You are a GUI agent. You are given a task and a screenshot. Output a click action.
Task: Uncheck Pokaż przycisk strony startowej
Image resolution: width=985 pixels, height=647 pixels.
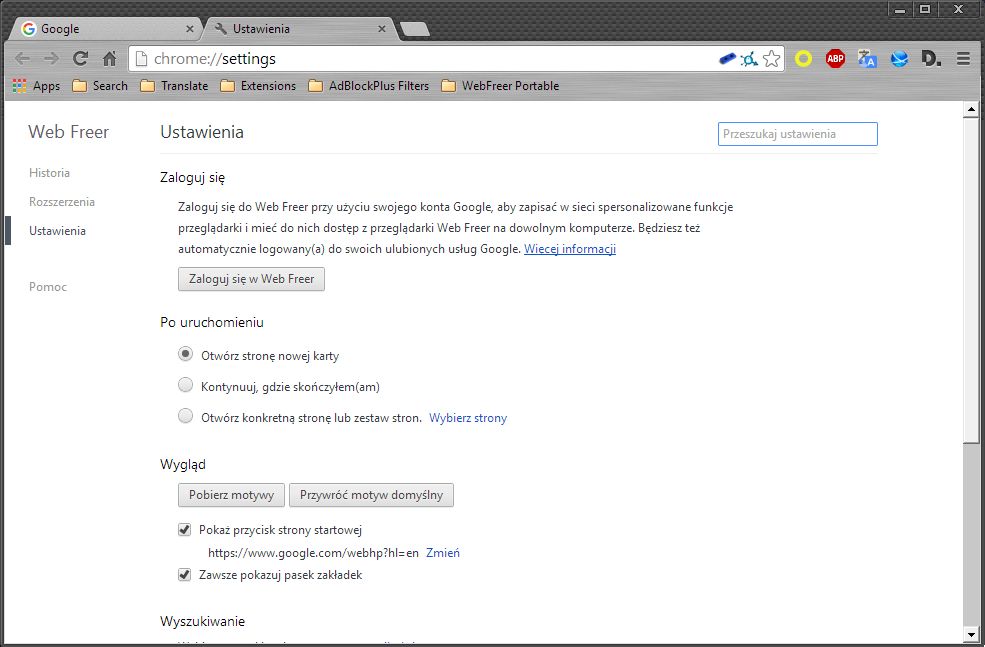(185, 529)
